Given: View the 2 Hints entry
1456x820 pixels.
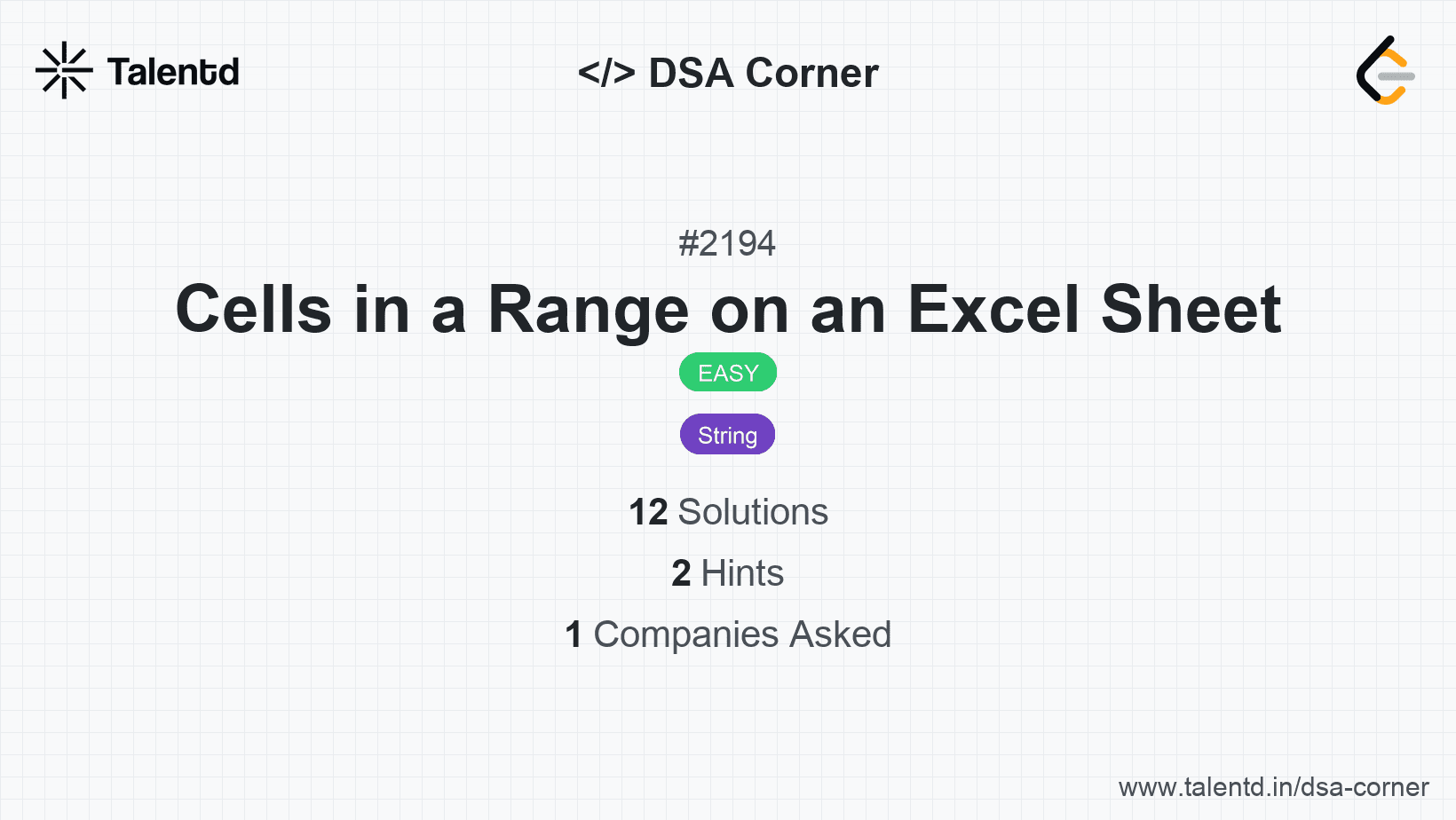Looking at the screenshot, I should click(728, 573).
